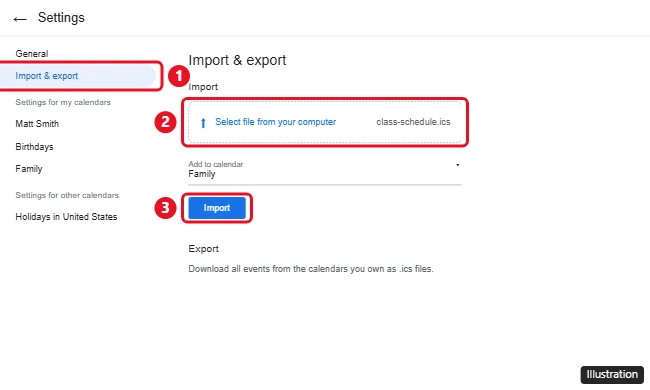Image resolution: width=650 pixels, height=390 pixels.
Task: Open Birthdays calendar settings
Action: pos(34,147)
